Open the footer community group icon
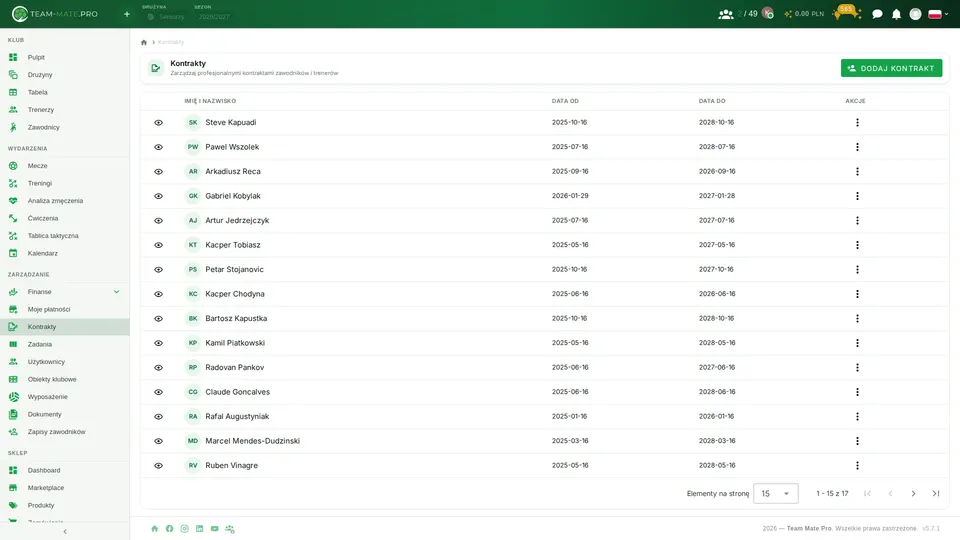This screenshot has height=540, width=960. (230, 528)
